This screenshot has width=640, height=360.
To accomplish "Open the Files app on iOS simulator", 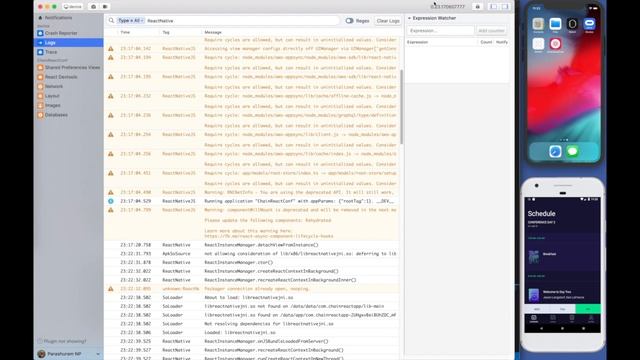I will click(x=555, y=24).
